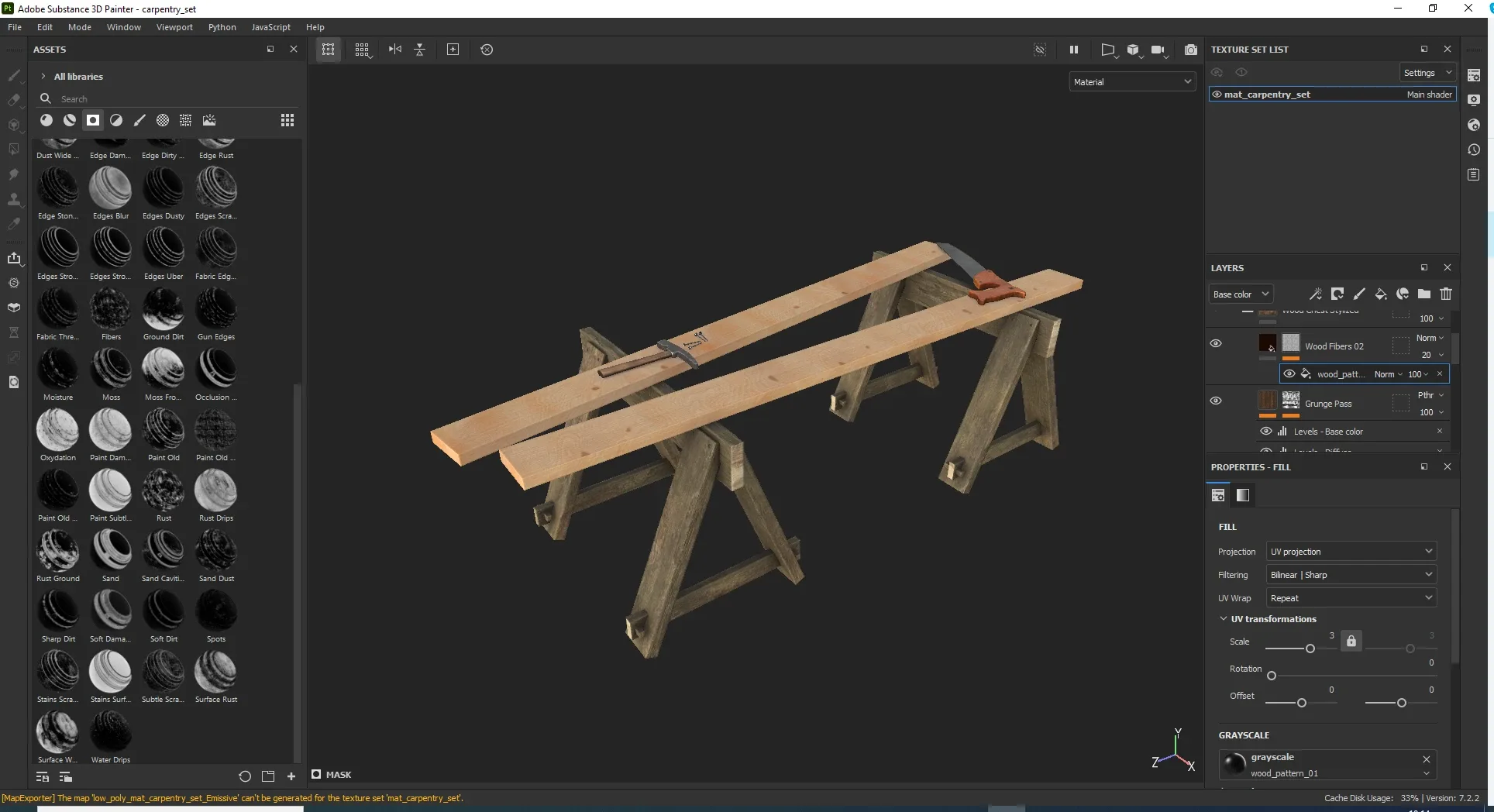This screenshot has height=812, width=1494.
Task: Expand the All libraries tree
Action: [43, 76]
